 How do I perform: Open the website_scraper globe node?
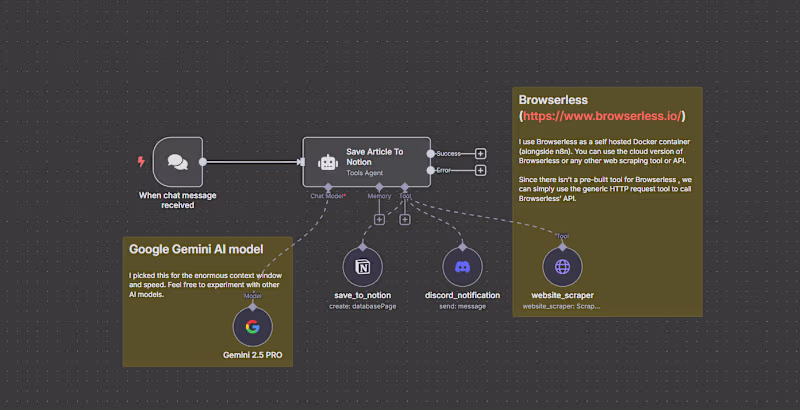pyautogui.click(x=562, y=267)
